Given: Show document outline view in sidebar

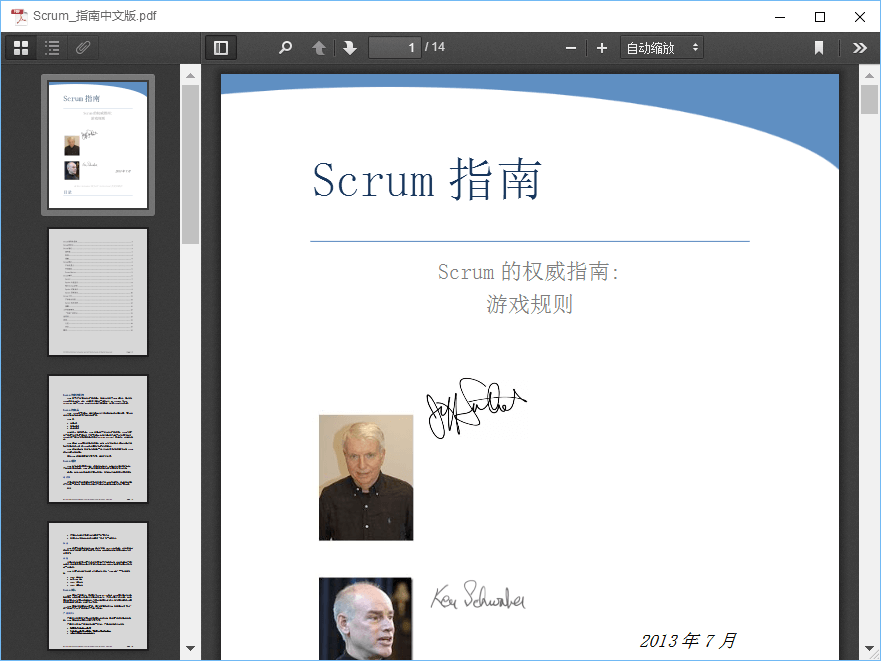Looking at the screenshot, I should pyautogui.click(x=52, y=48).
